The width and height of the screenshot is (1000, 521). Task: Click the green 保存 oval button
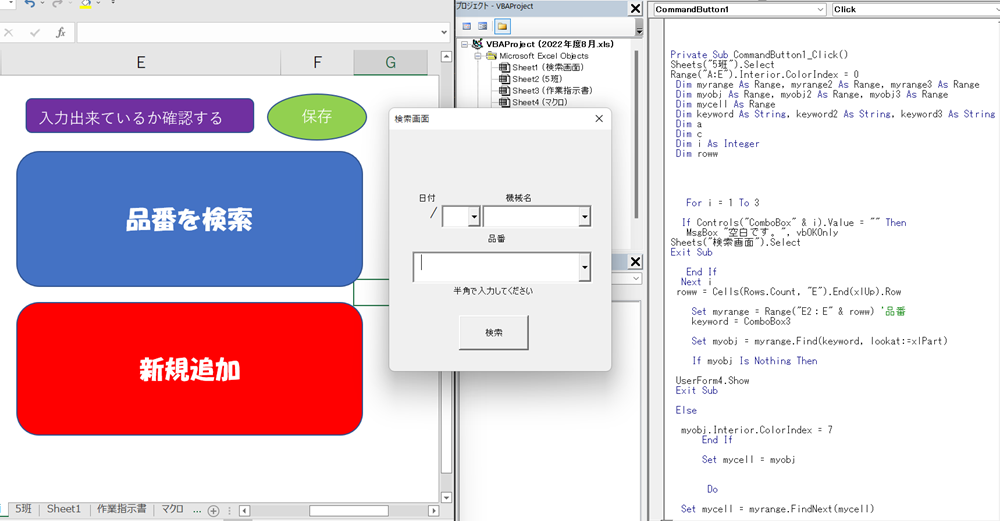[x=317, y=116]
